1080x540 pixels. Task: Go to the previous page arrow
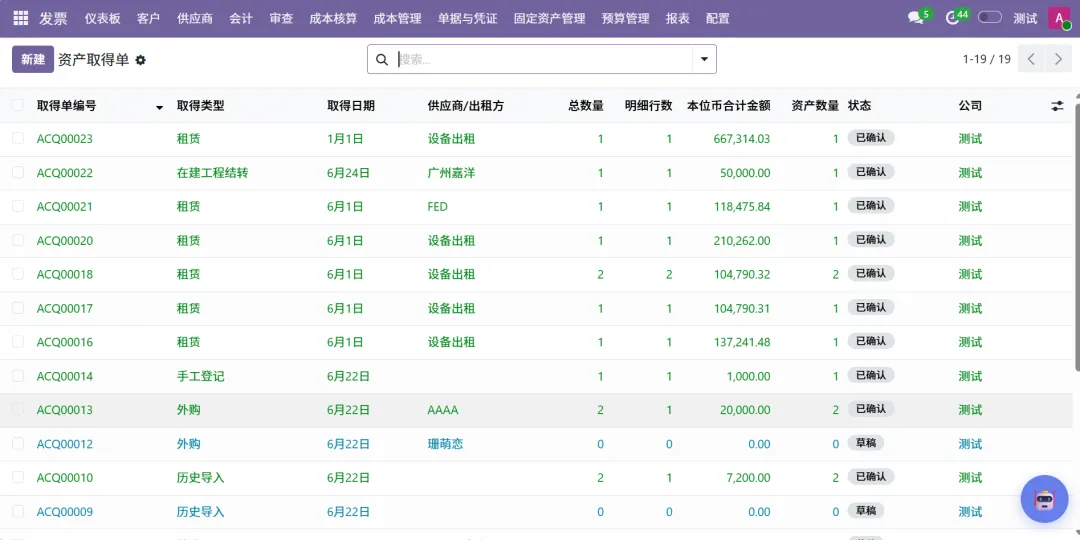coord(1031,59)
